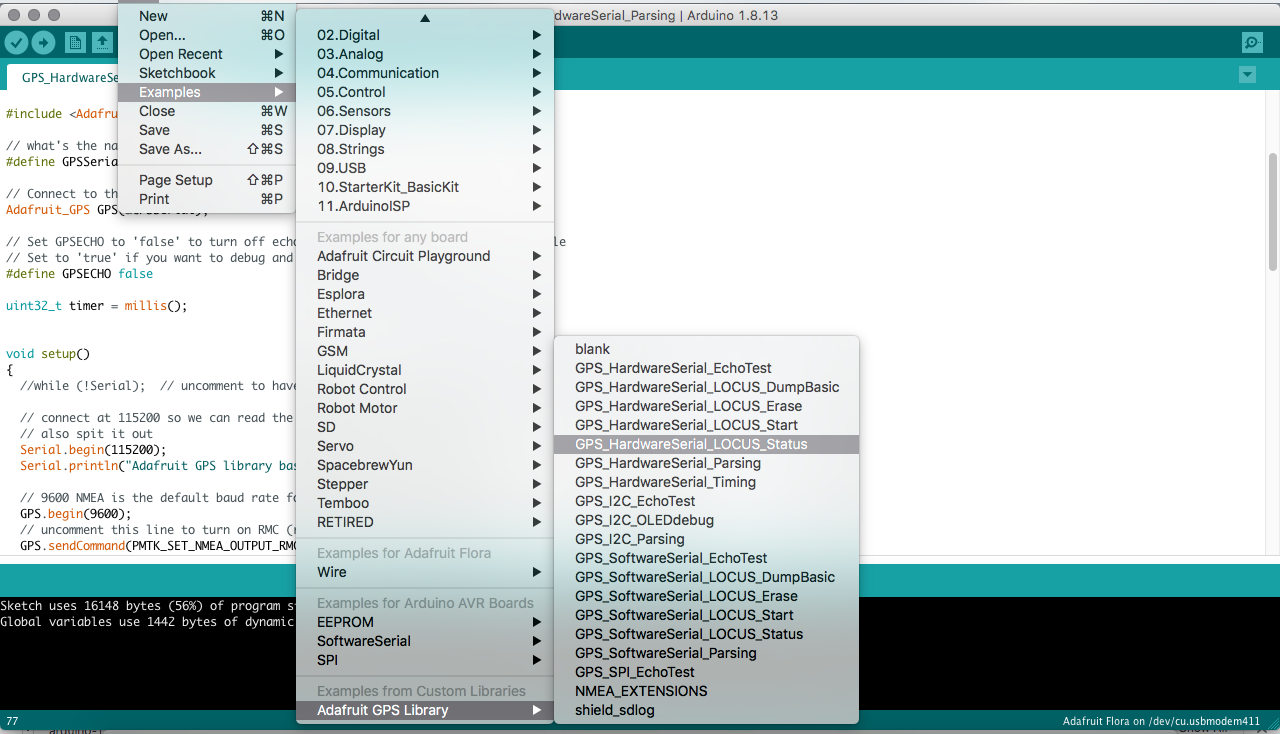
Task: Open GPS_HardwareSerial_LOCUS_Status example
Action: [x=706, y=444]
